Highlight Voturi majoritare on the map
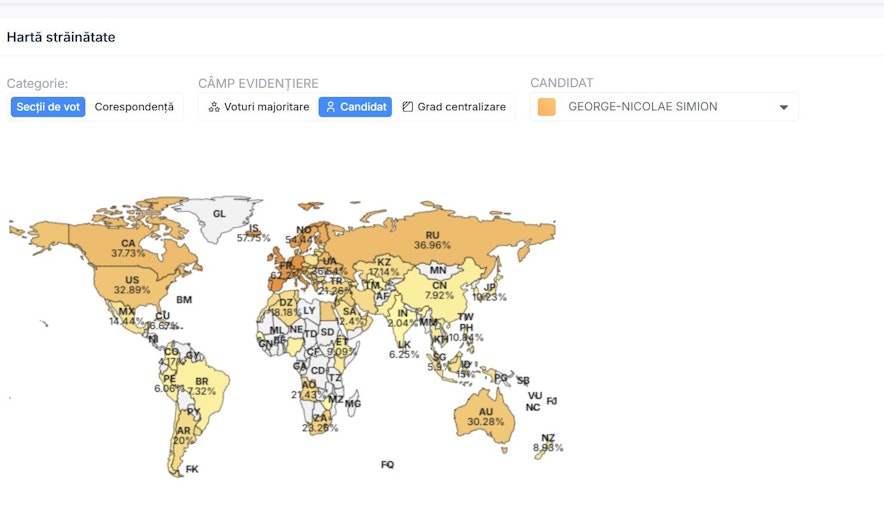This screenshot has width=884, height=530. pyautogui.click(x=259, y=107)
